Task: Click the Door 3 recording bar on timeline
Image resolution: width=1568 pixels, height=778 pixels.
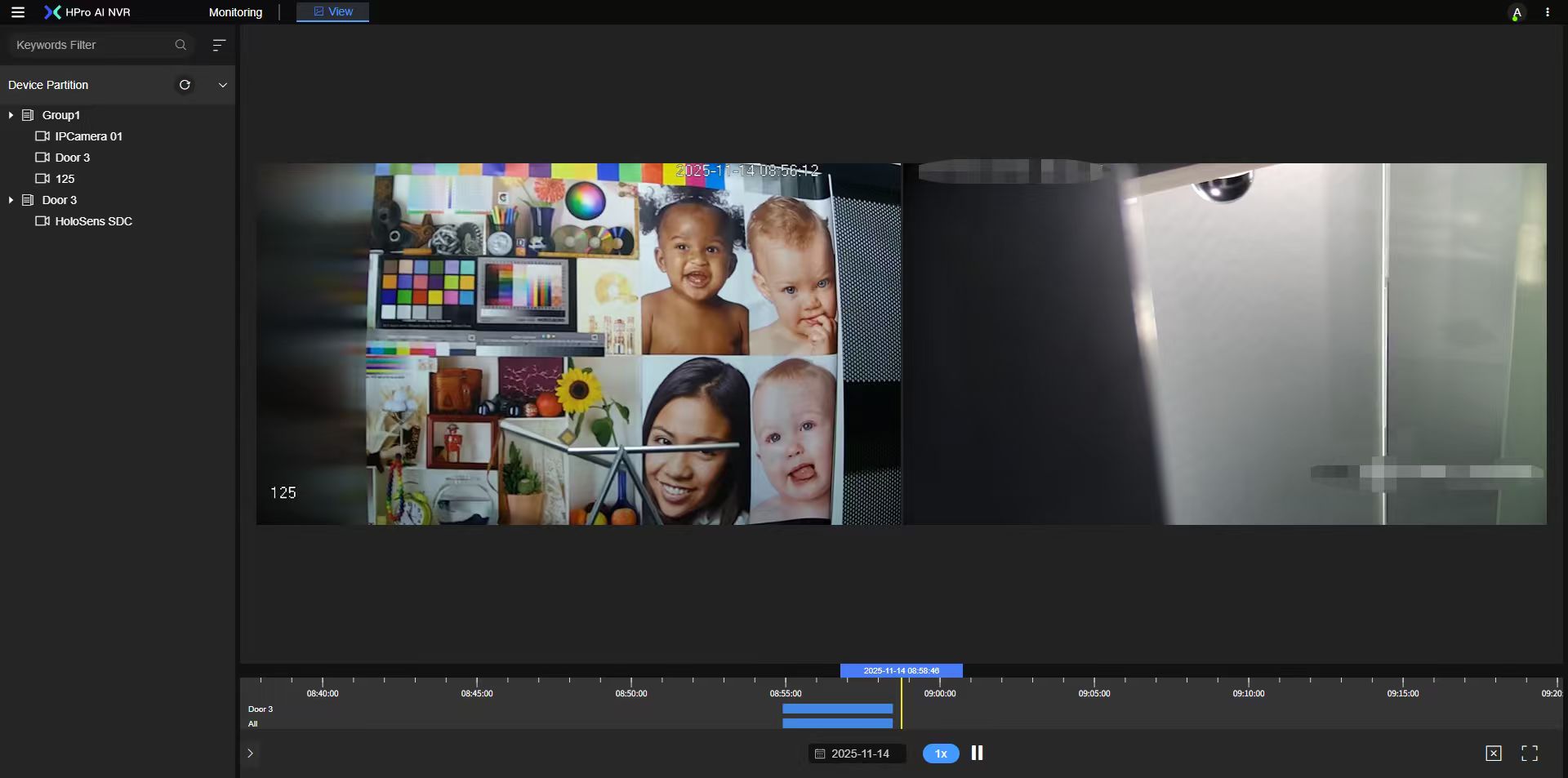Action: pos(837,709)
